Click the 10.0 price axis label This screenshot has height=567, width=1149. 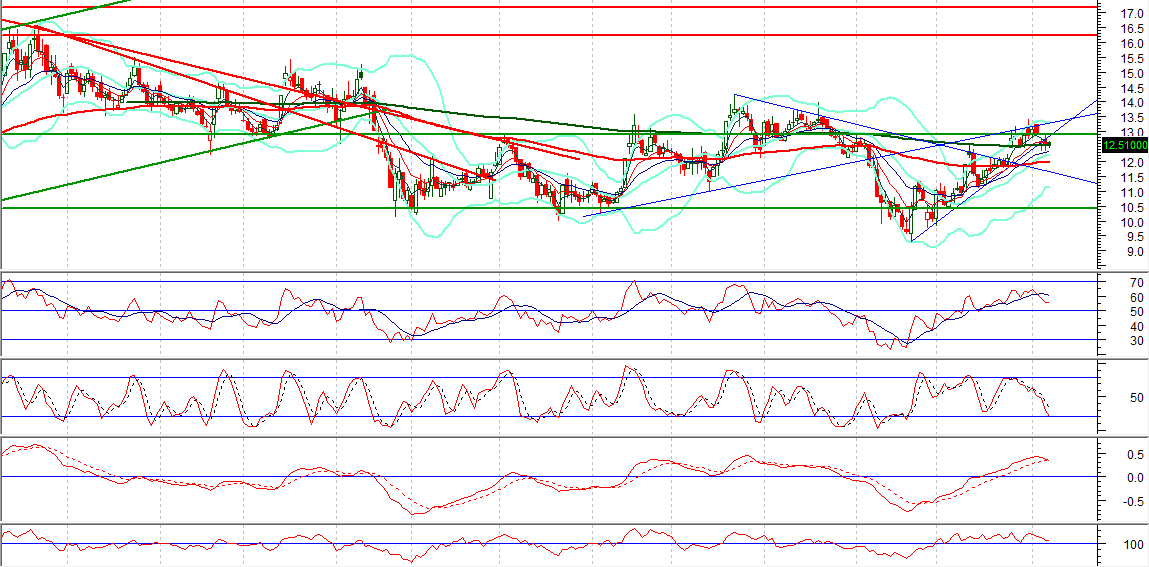1133,223
